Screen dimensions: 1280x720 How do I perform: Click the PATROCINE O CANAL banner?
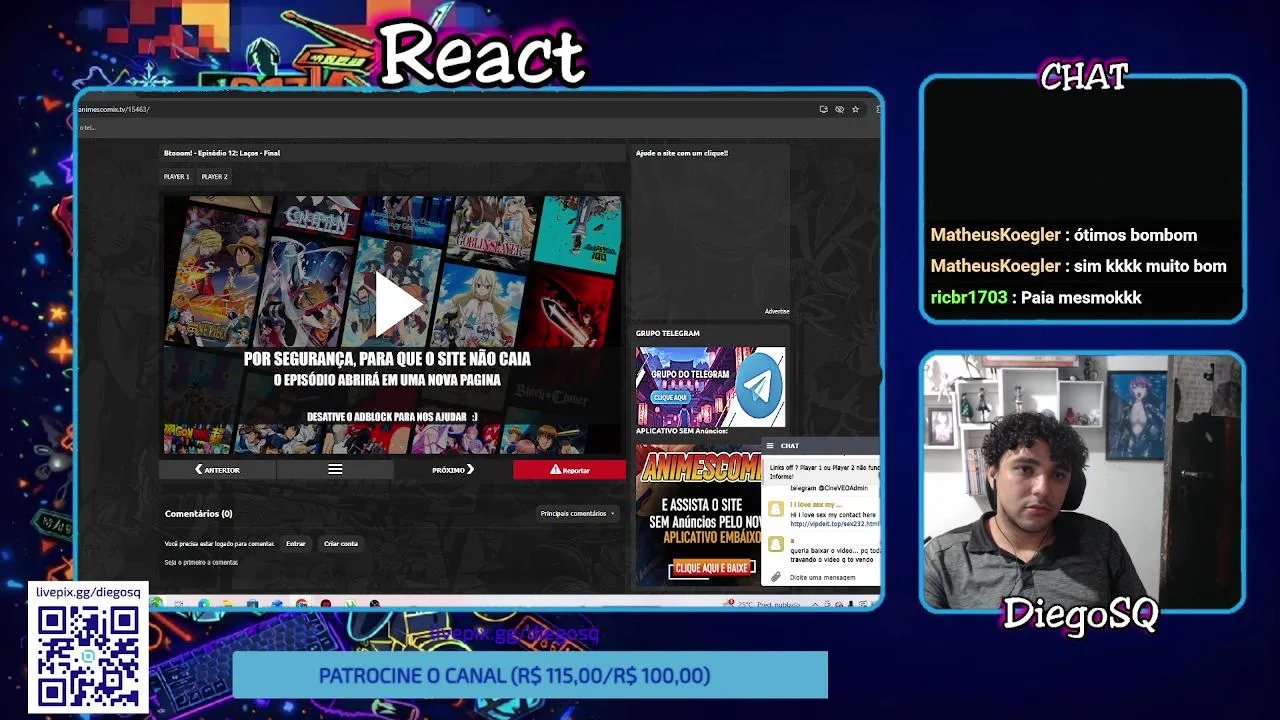point(530,675)
